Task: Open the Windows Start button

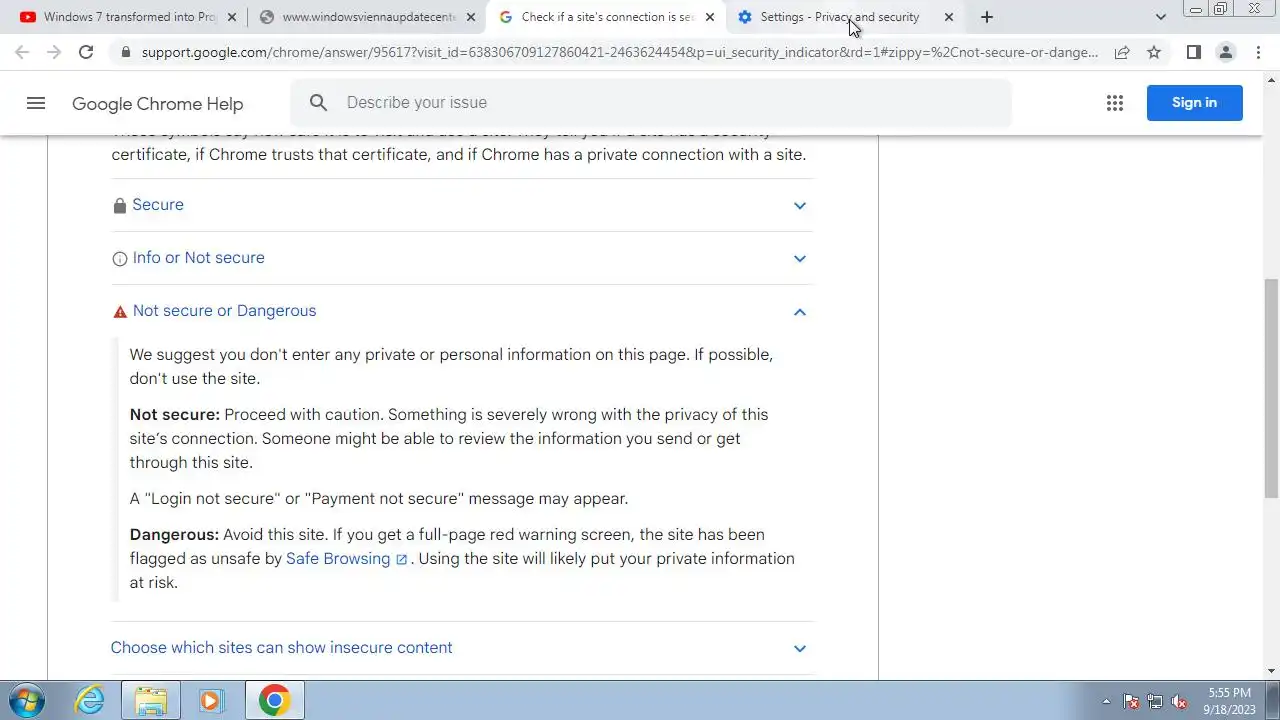Action: (x=27, y=700)
